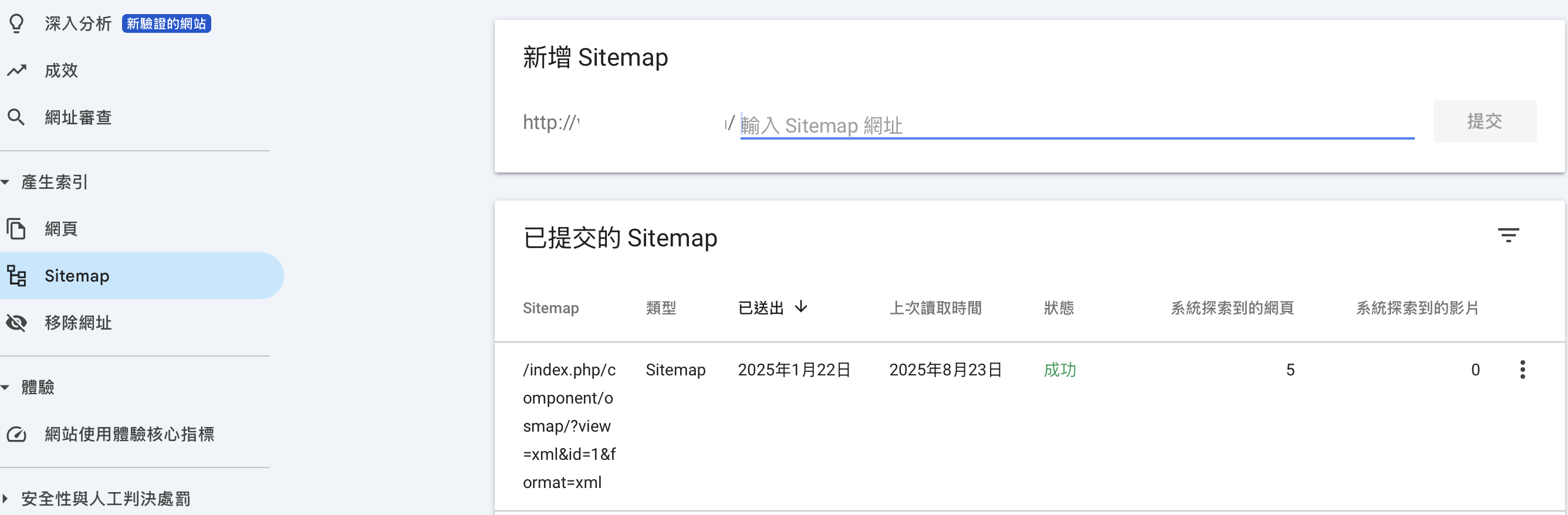Click the lightbulb Insights icon
The width and height of the screenshot is (1568, 515).
pyautogui.click(x=16, y=23)
